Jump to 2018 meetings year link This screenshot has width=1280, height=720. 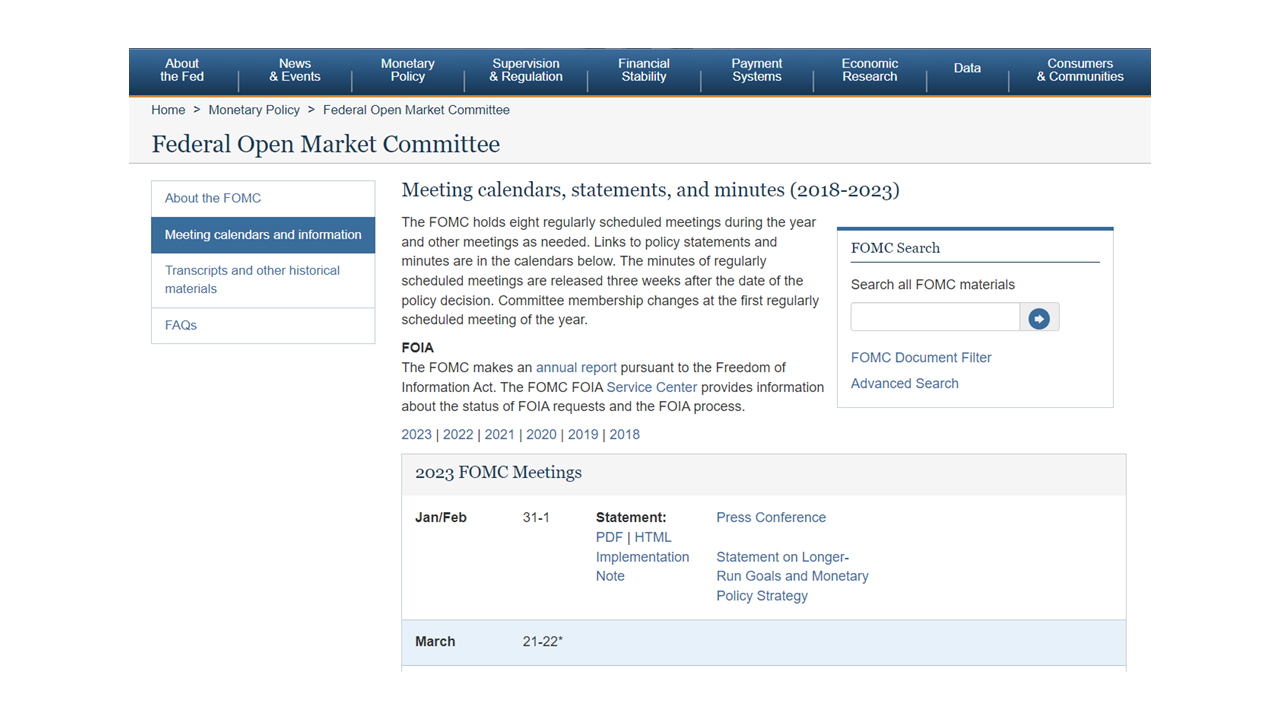click(x=624, y=435)
